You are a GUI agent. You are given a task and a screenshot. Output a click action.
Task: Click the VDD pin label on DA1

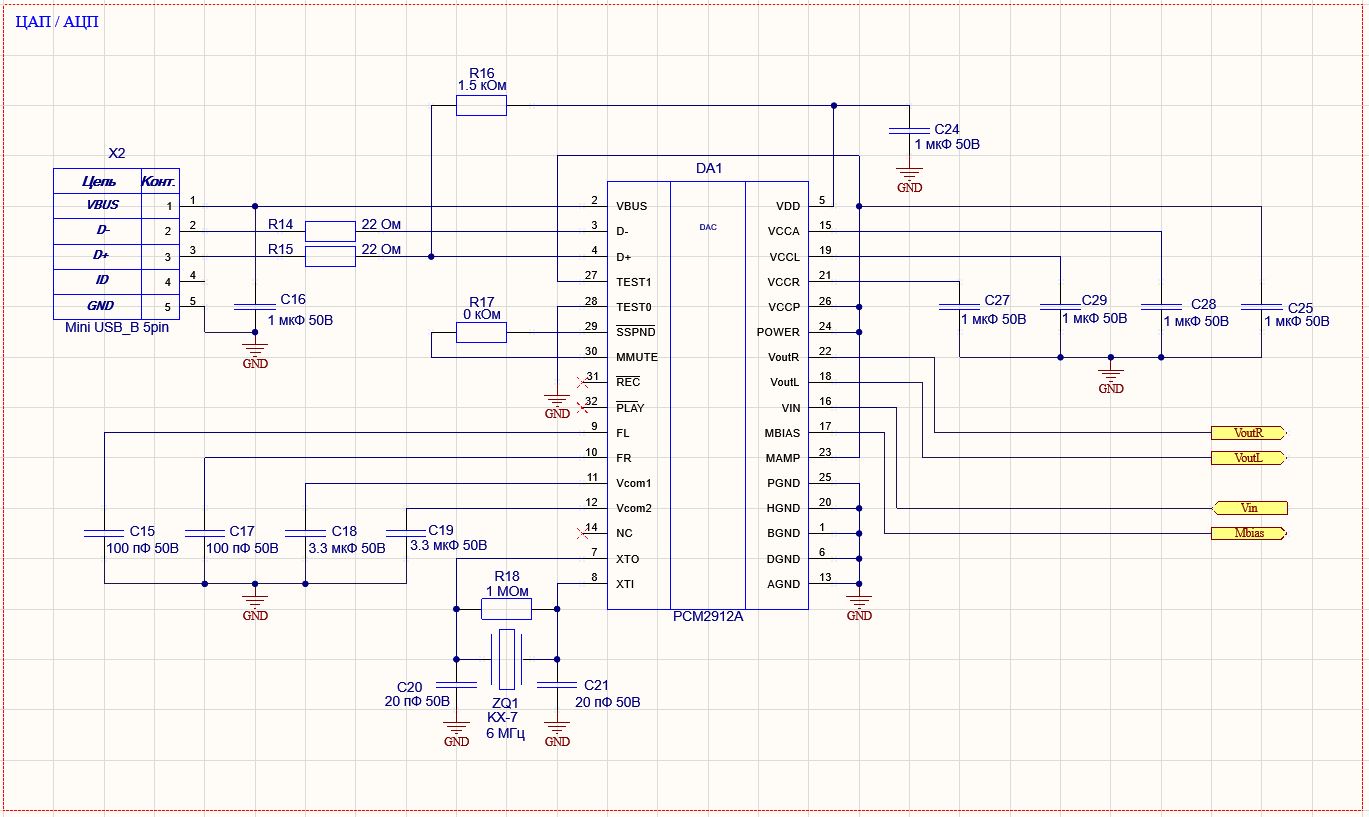(x=788, y=206)
